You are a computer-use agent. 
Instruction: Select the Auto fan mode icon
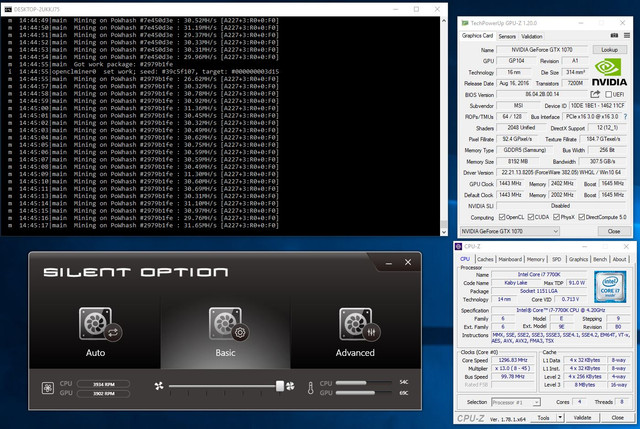click(x=100, y=324)
